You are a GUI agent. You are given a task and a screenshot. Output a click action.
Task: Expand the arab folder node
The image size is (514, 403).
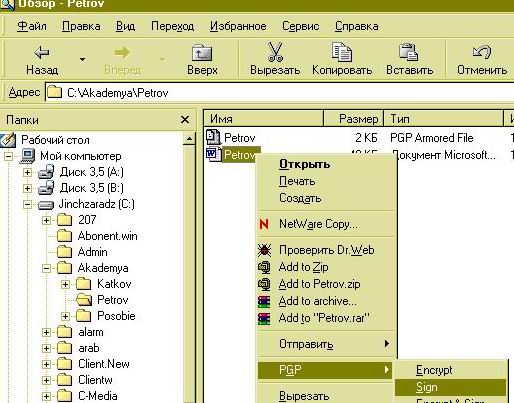point(47,348)
